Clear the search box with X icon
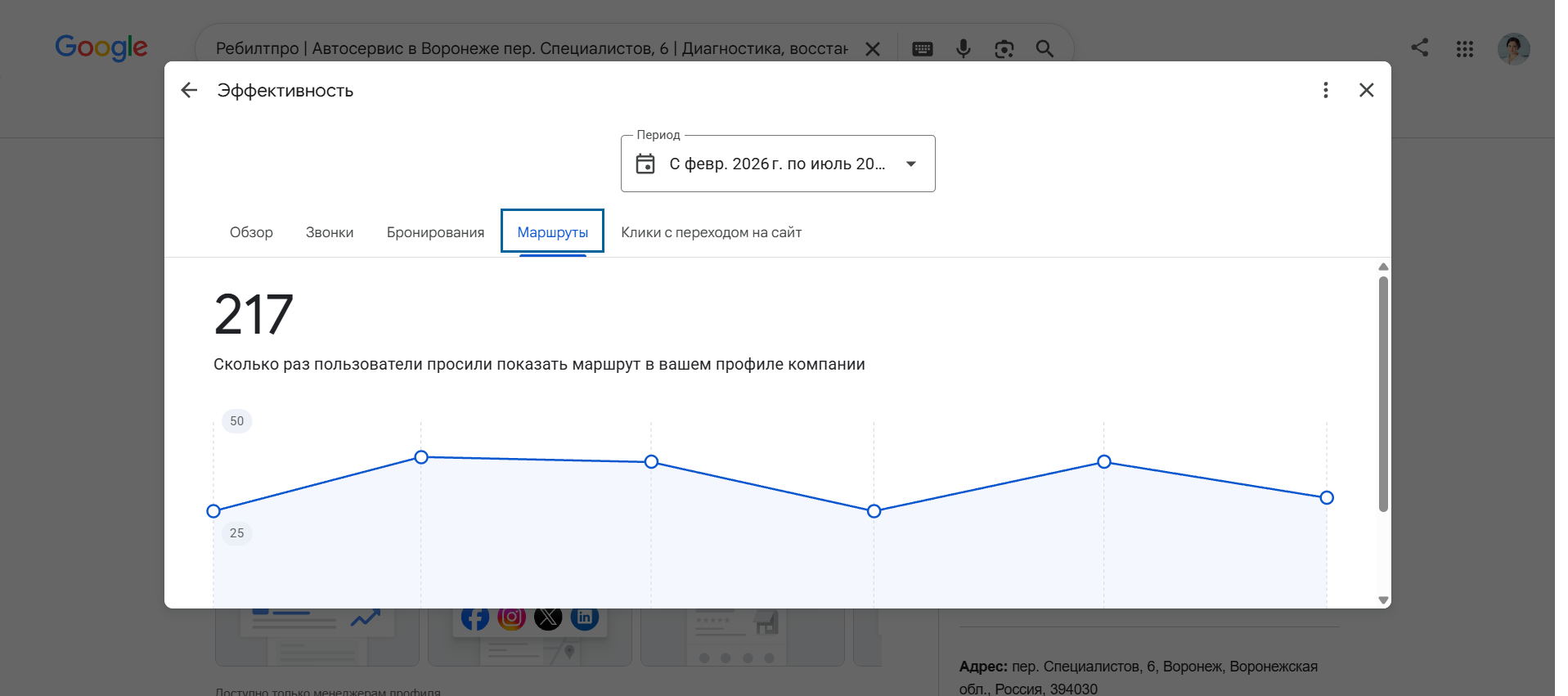The height and width of the screenshot is (696, 1568). tap(873, 49)
